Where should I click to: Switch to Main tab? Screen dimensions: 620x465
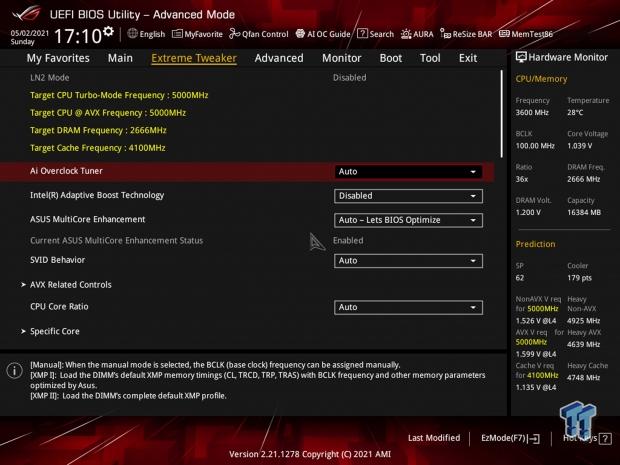120,58
